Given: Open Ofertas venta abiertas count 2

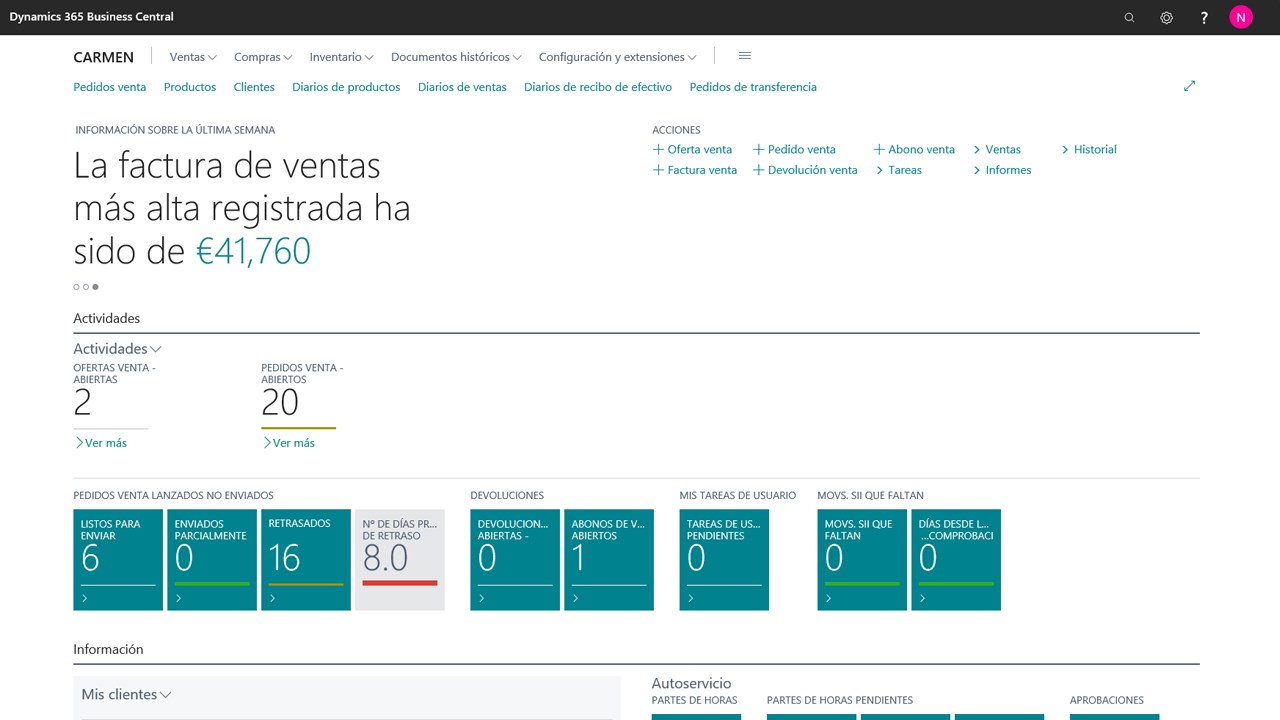Looking at the screenshot, I should (x=83, y=402).
